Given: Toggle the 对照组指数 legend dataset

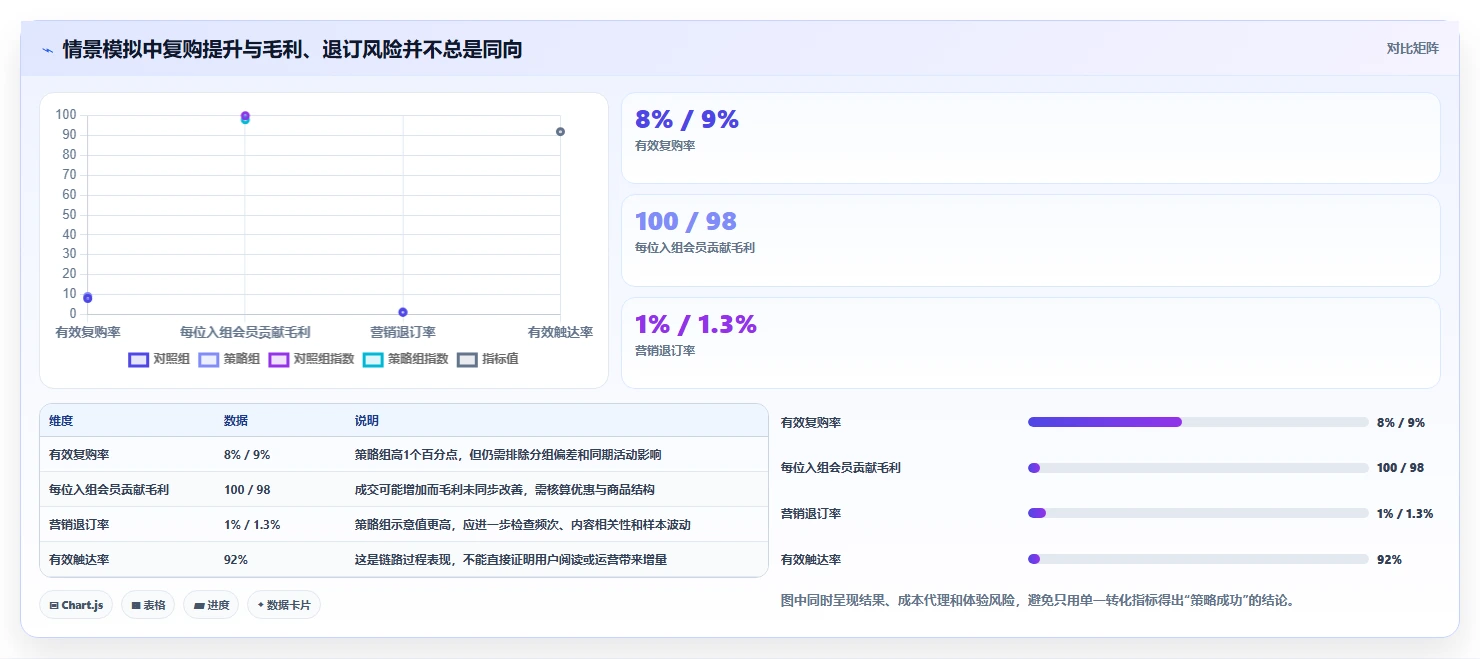Looking at the screenshot, I should [x=311, y=359].
